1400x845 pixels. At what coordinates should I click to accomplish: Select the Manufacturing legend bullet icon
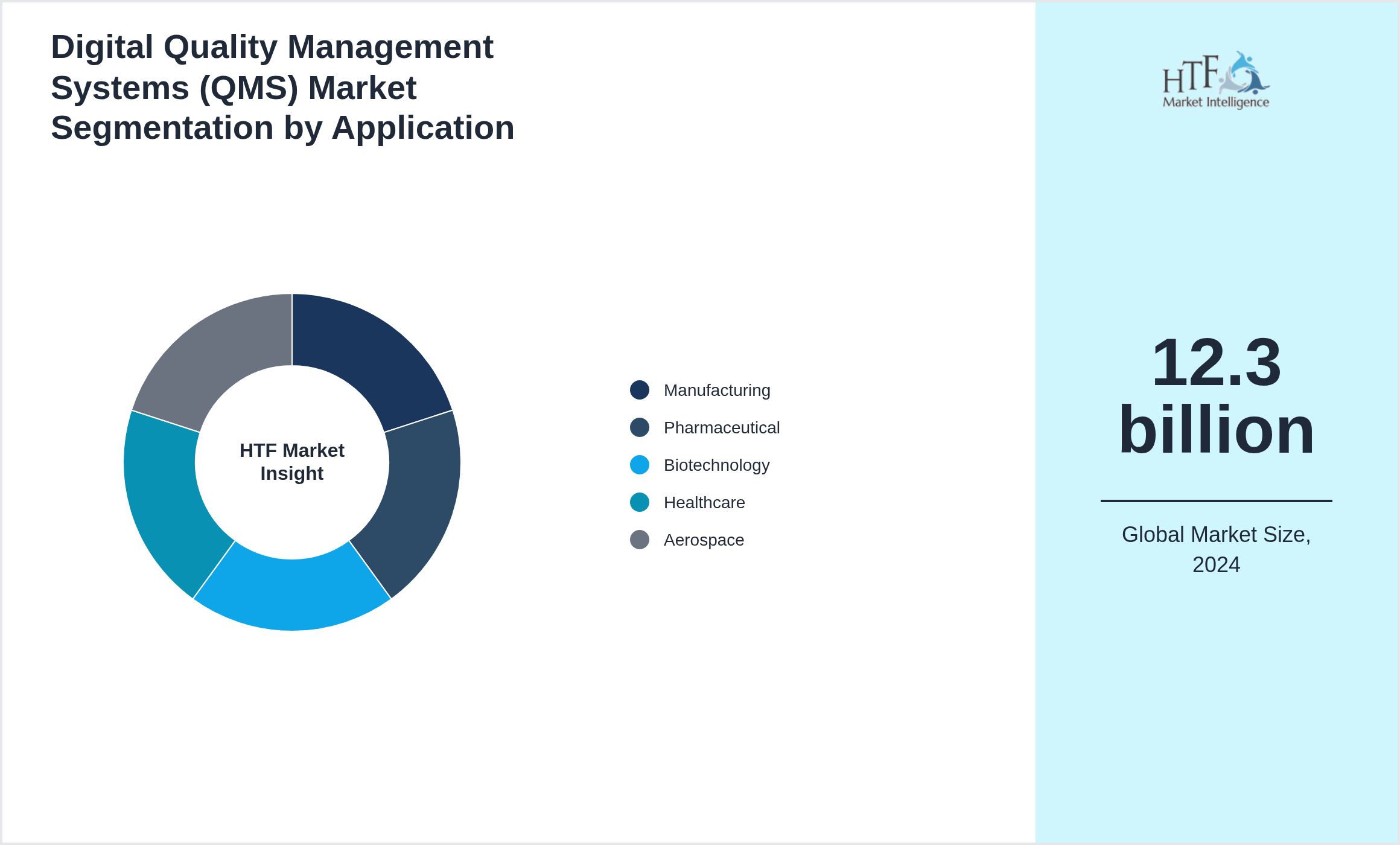(640, 390)
